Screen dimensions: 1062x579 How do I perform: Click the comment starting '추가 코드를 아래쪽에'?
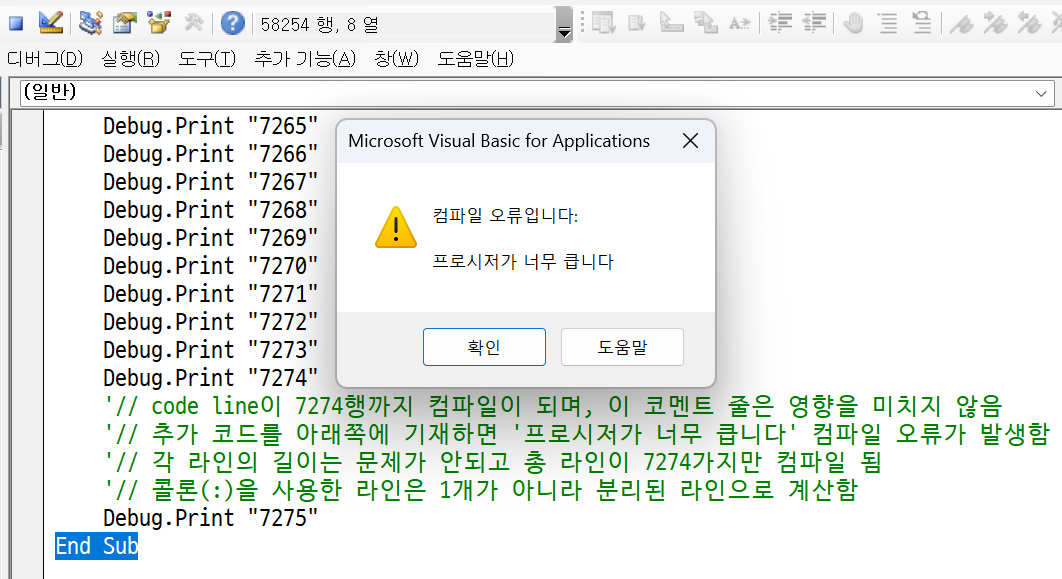tap(576, 434)
